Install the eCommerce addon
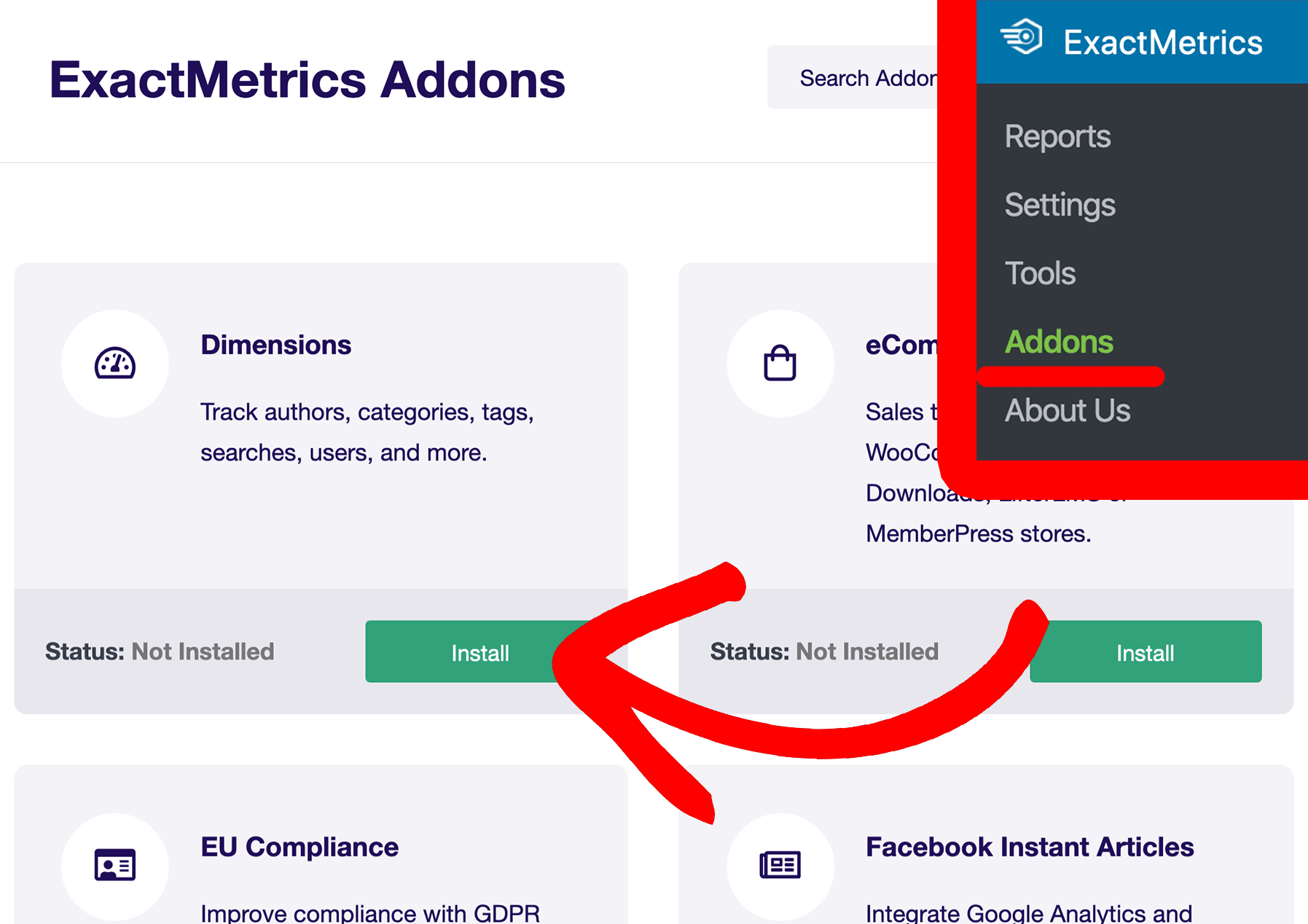Image resolution: width=1308 pixels, height=924 pixels. 1146,651
